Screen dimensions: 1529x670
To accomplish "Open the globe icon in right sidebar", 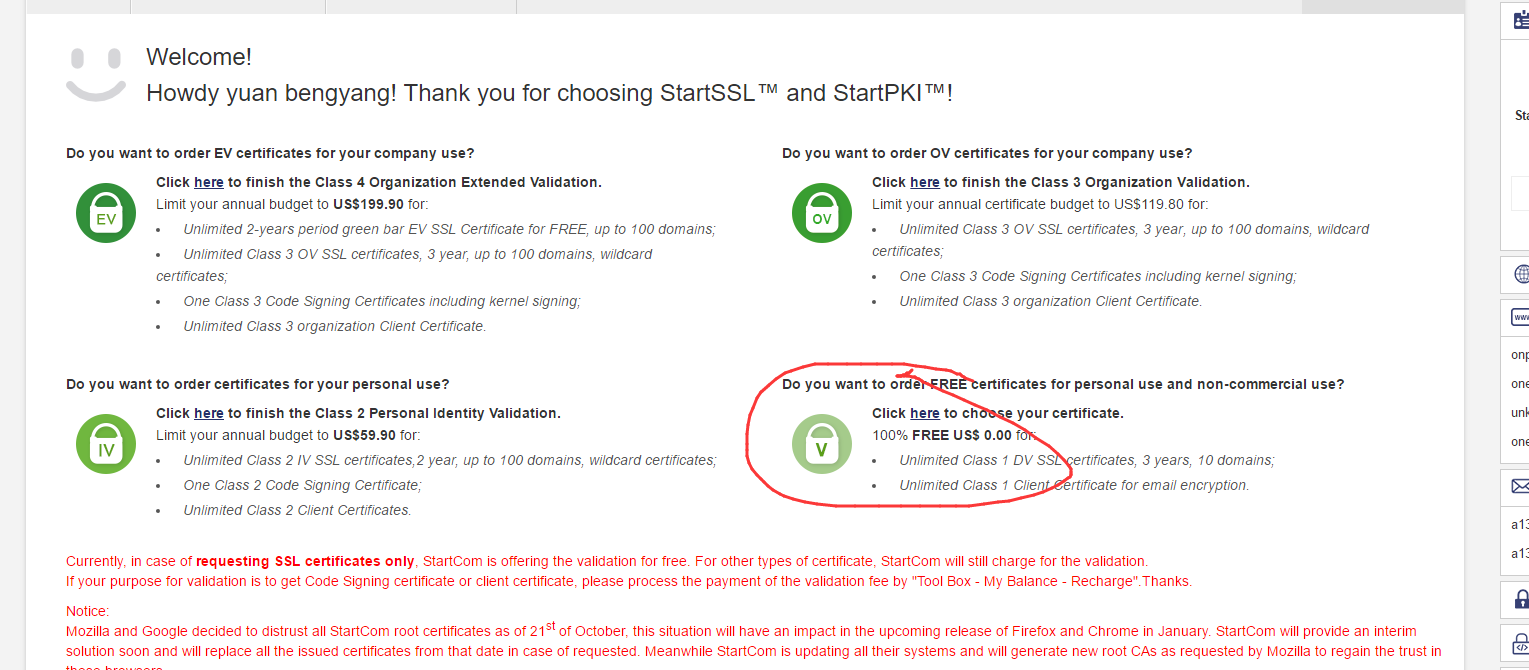I will tap(1521, 274).
